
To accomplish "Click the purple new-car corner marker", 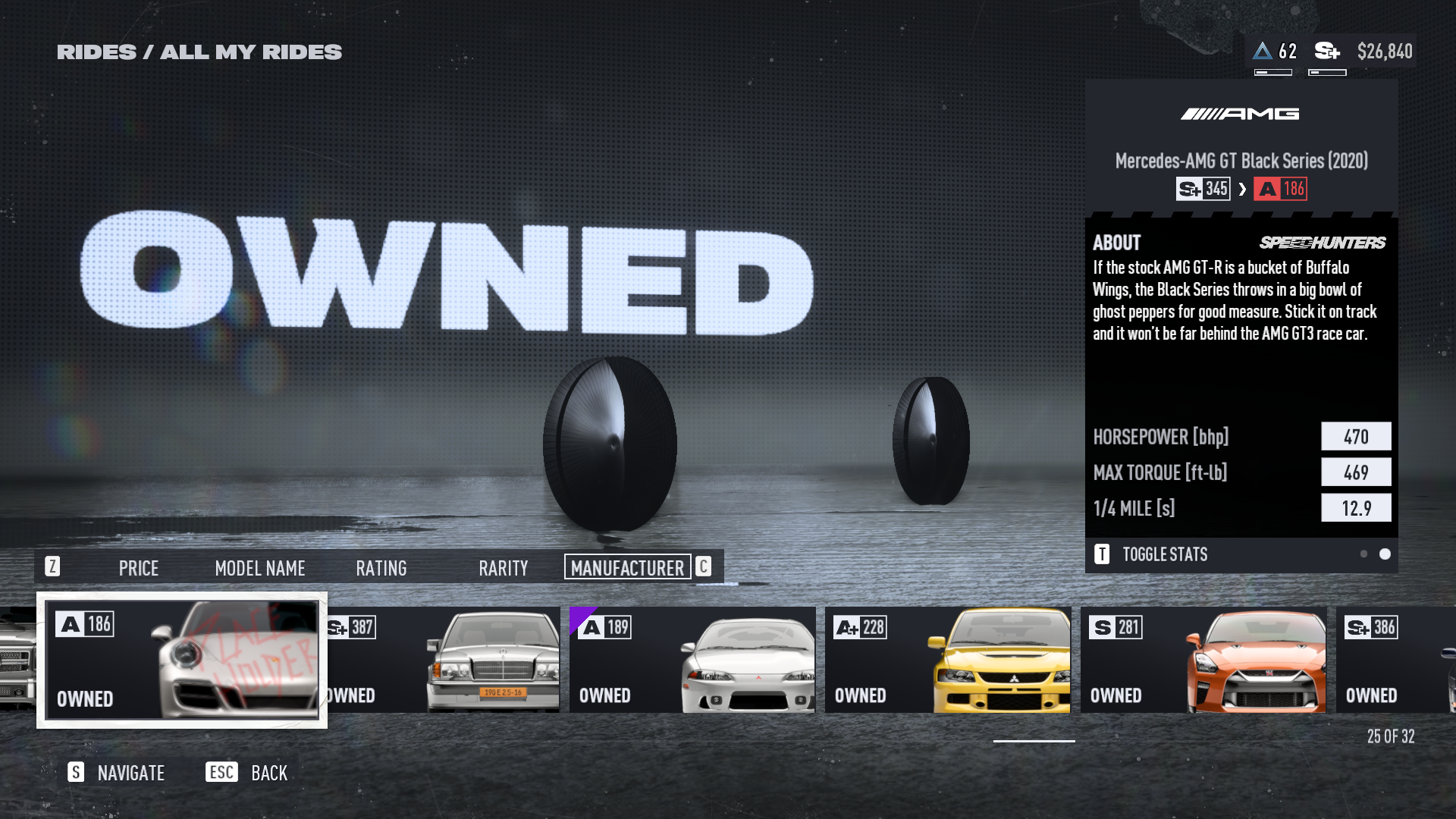I will click(x=581, y=617).
